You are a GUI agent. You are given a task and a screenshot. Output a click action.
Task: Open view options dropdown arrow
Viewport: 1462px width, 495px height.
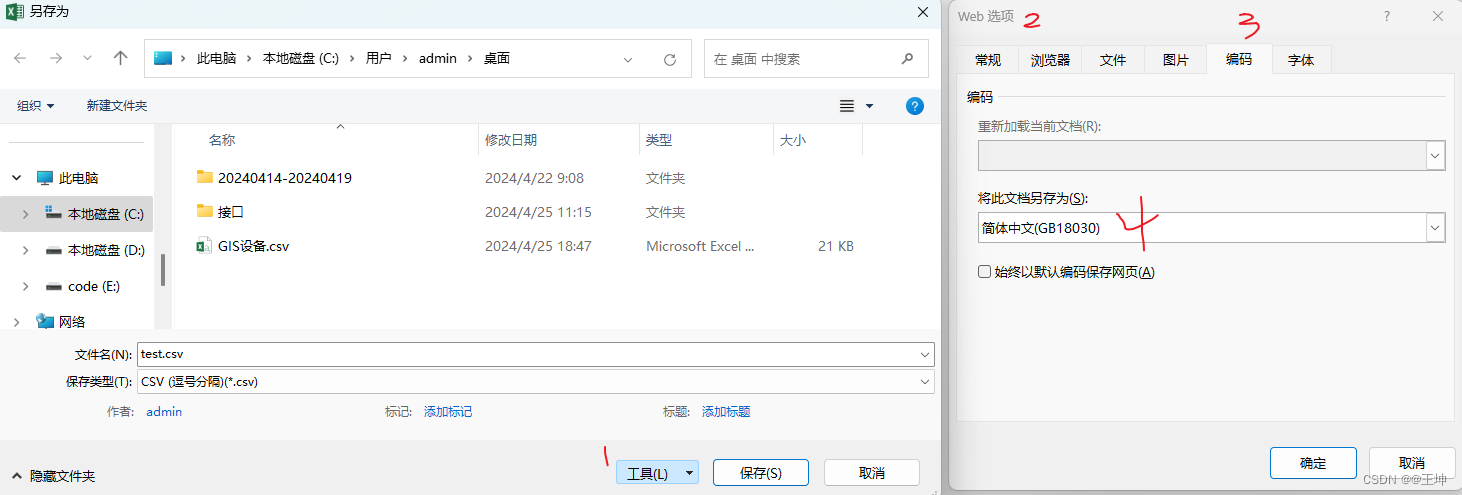tap(869, 105)
